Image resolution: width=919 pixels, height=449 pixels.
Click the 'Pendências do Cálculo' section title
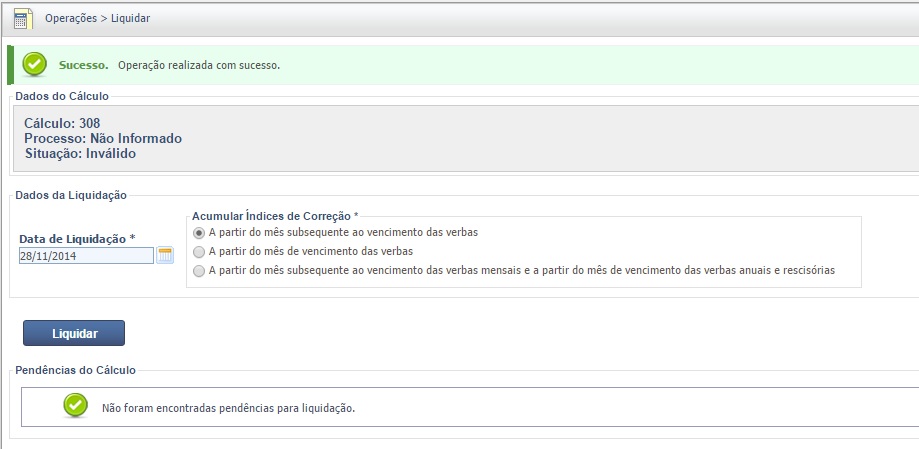(x=76, y=370)
